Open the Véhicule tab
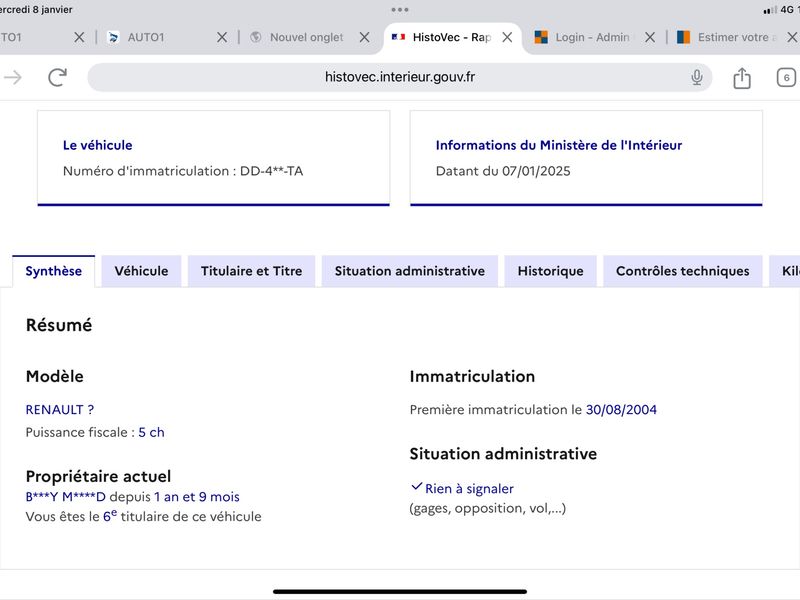 coord(141,271)
